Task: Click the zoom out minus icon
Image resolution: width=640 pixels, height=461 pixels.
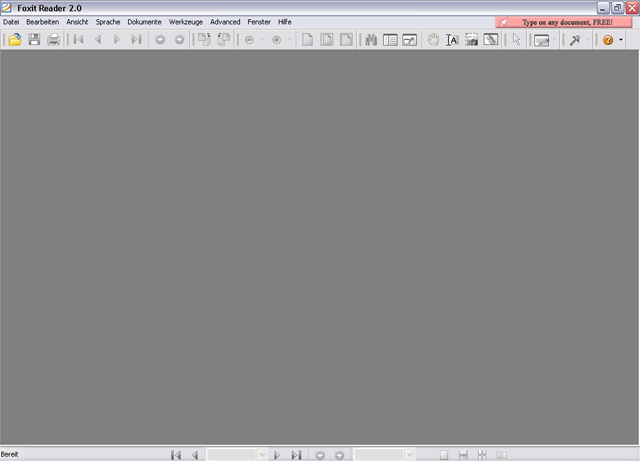Action: 249,40
